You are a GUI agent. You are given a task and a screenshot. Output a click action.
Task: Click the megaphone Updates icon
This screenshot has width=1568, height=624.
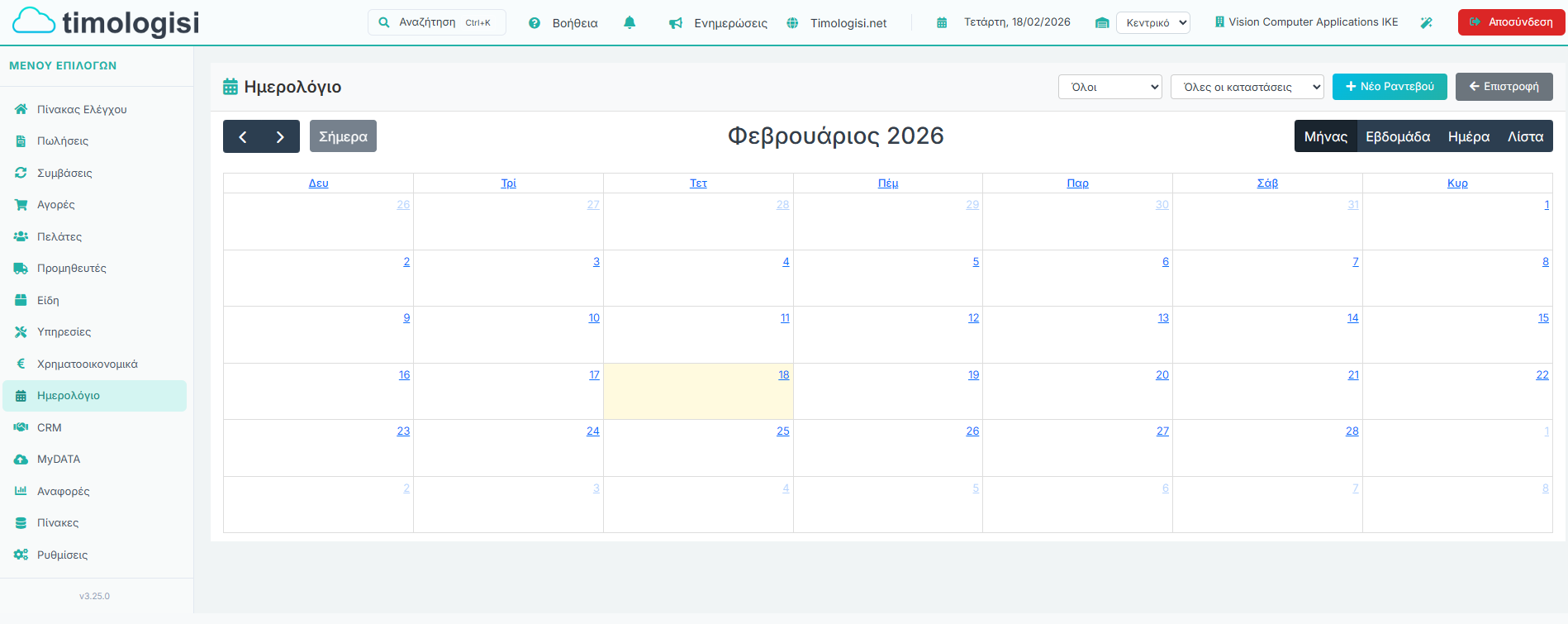(x=676, y=23)
